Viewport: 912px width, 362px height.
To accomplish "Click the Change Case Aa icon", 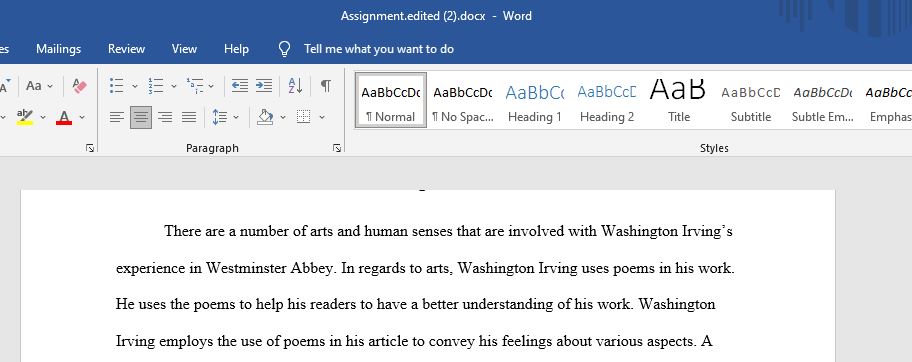I will (x=34, y=86).
